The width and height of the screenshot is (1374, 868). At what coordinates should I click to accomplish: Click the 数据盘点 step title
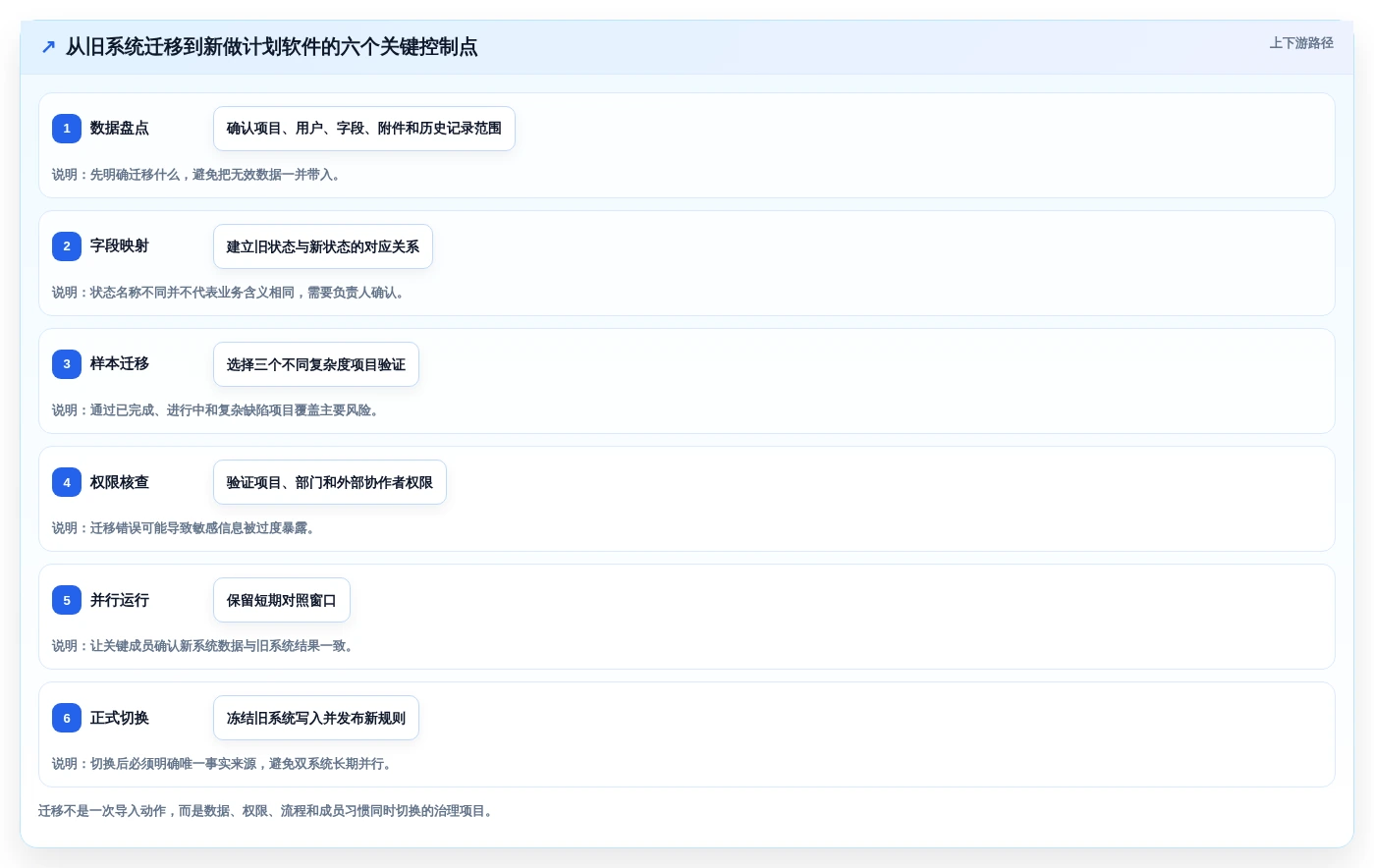point(120,129)
